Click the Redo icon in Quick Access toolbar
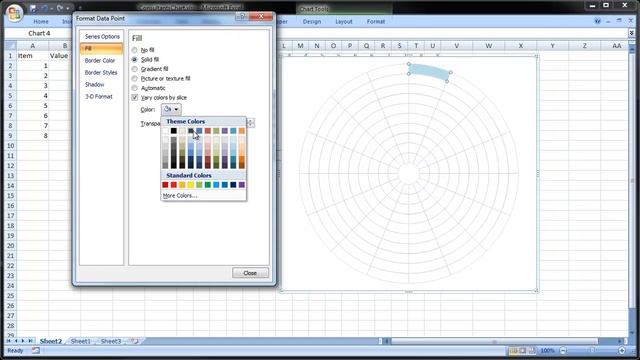 coord(60,8)
